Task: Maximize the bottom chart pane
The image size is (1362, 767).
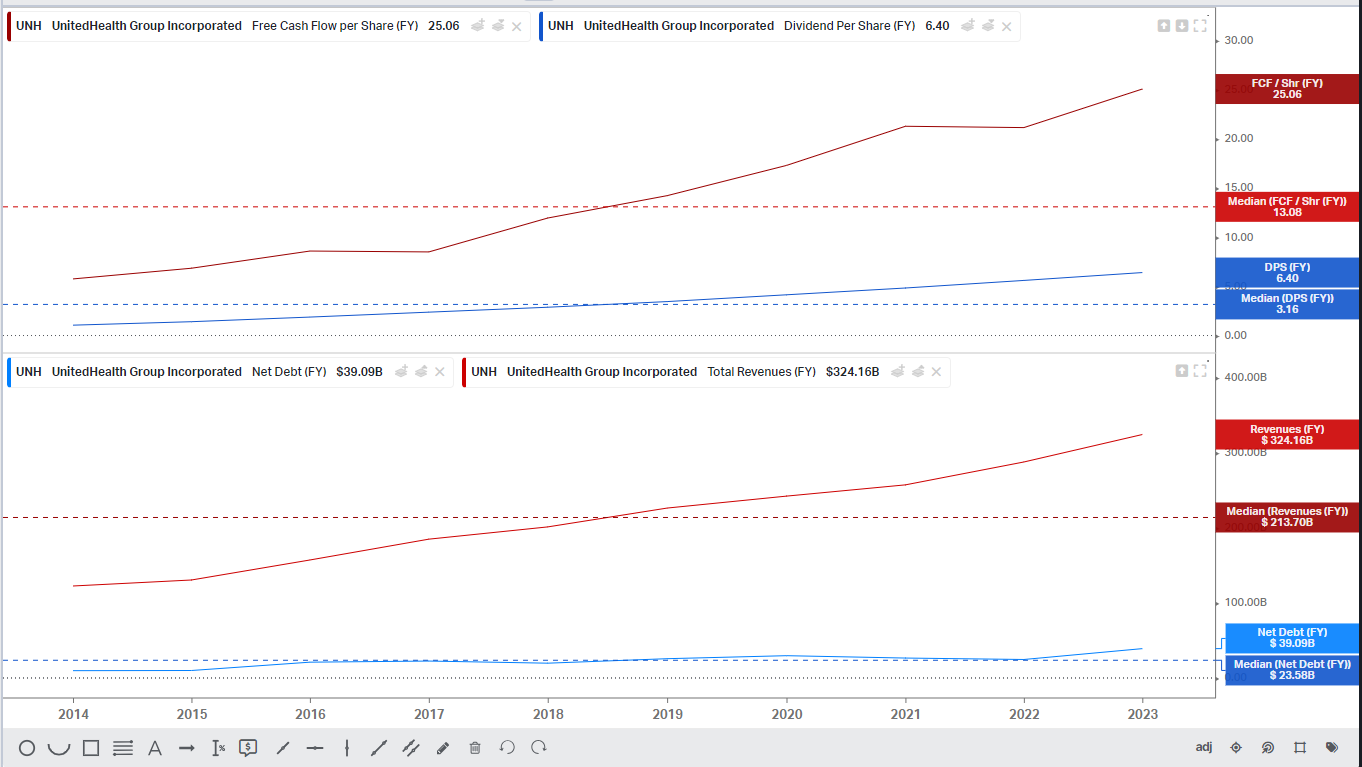Action: (1200, 371)
